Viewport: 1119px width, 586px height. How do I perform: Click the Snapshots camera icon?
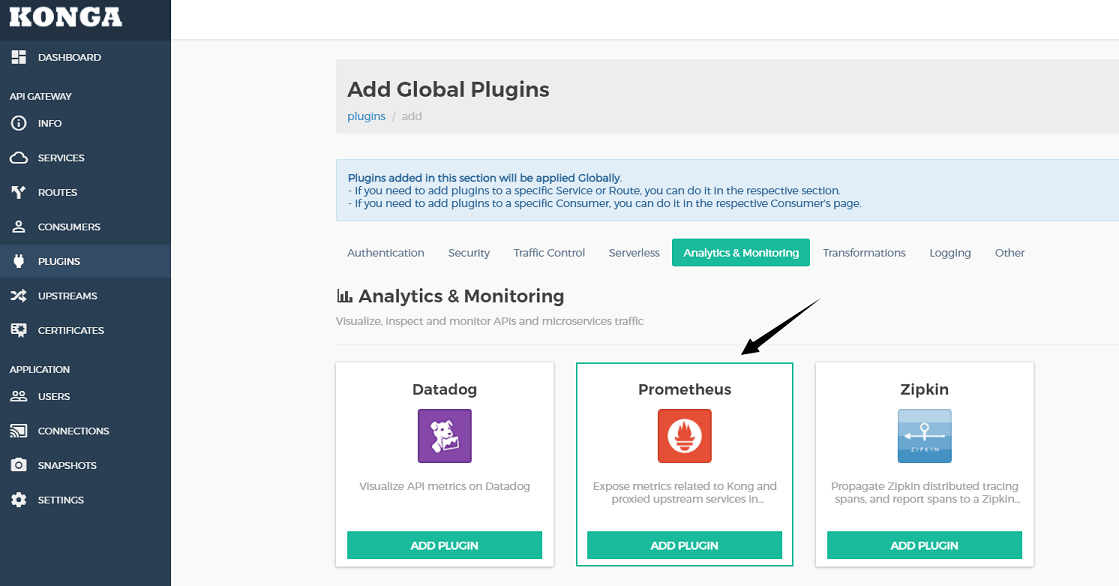pos(18,465)
